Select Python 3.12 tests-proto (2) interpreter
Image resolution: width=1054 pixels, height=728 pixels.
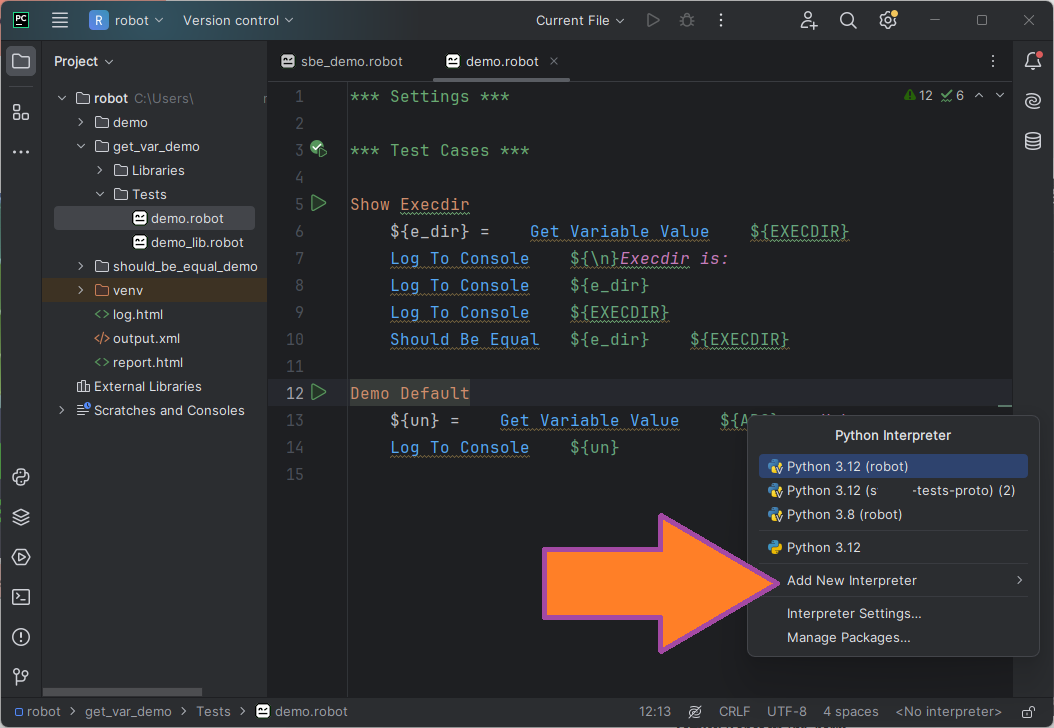click(x=893, y=491)
